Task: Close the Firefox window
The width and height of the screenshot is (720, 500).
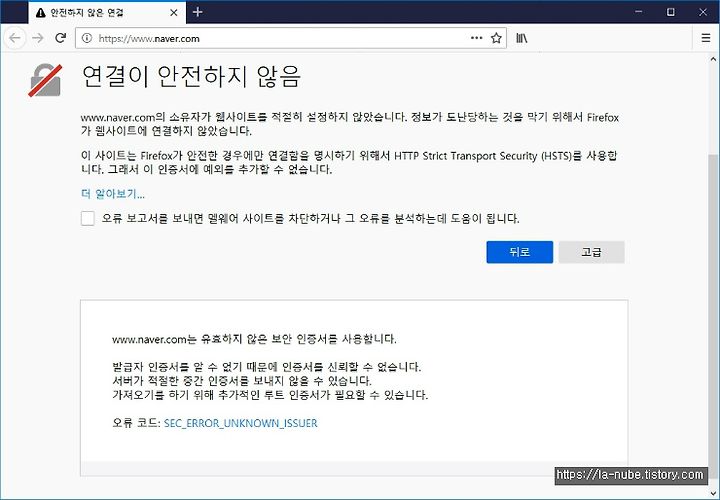Action: pyautogui.click(x=703, y=12)
